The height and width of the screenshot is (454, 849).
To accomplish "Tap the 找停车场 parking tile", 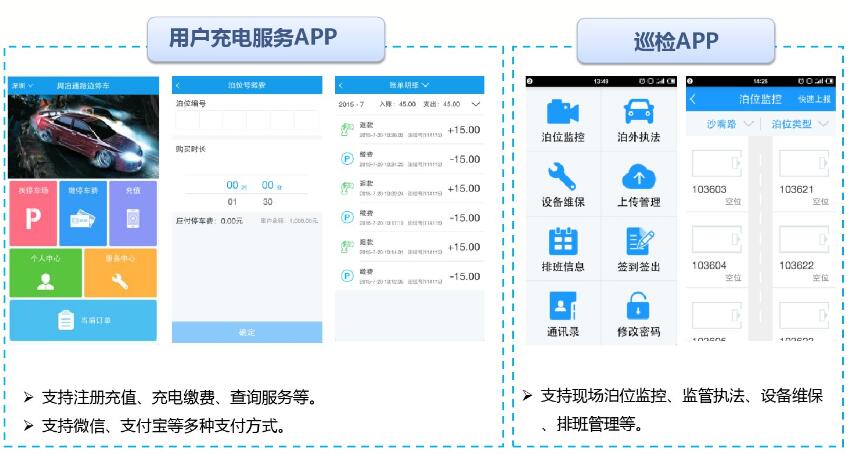I will (x=33, y=213).
